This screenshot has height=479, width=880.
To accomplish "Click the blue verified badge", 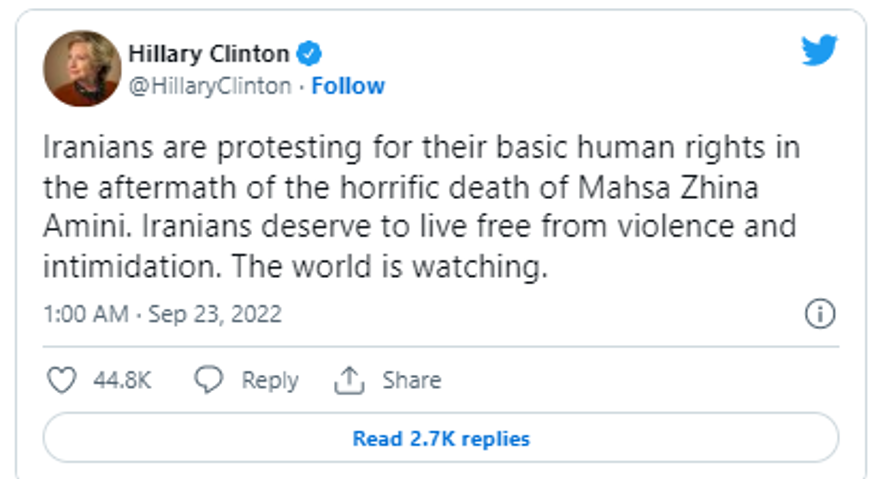I will tap(311, 53).
